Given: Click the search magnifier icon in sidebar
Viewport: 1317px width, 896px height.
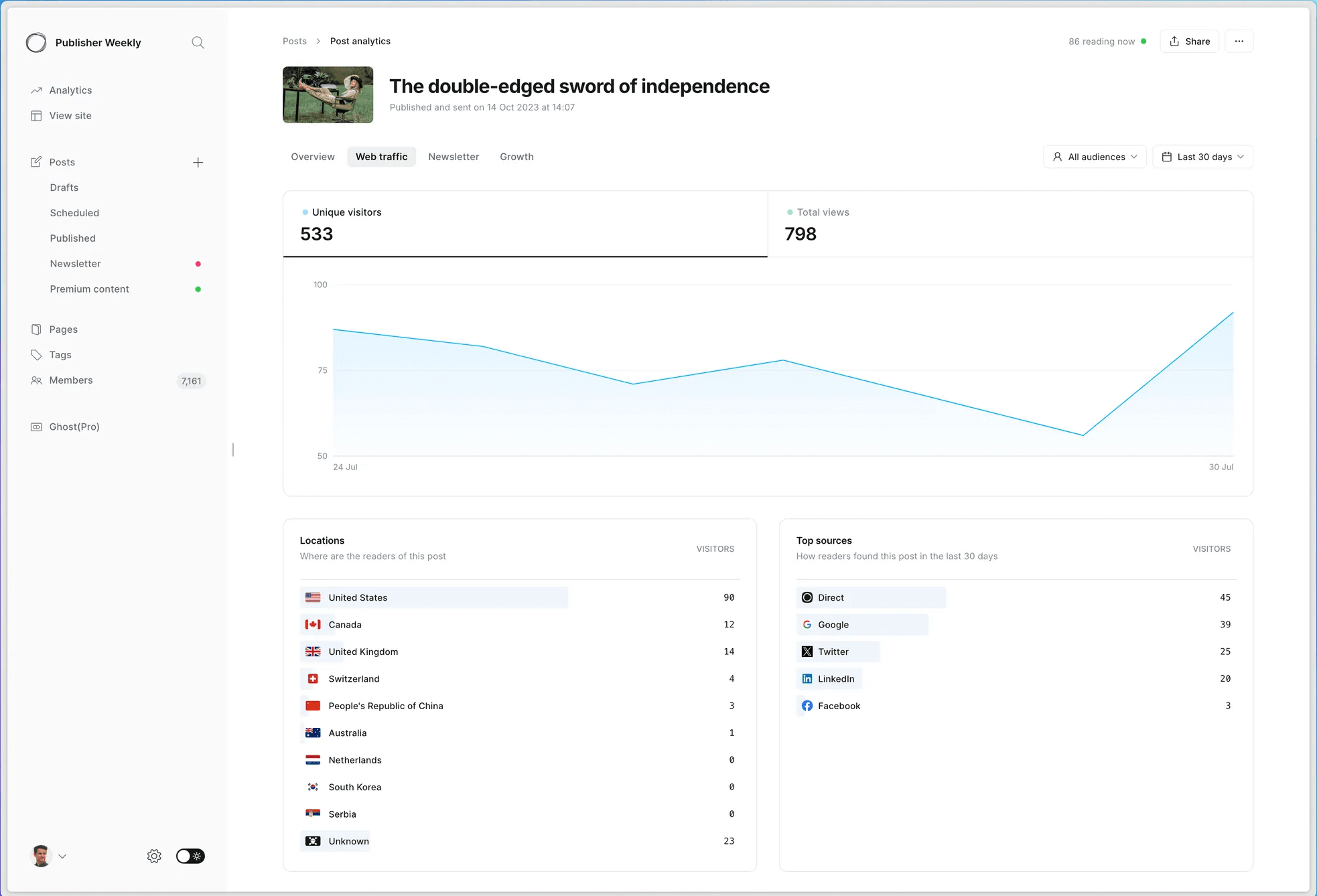Looking at the screenshot, I should pyautogui.click(x=198, y=43).
